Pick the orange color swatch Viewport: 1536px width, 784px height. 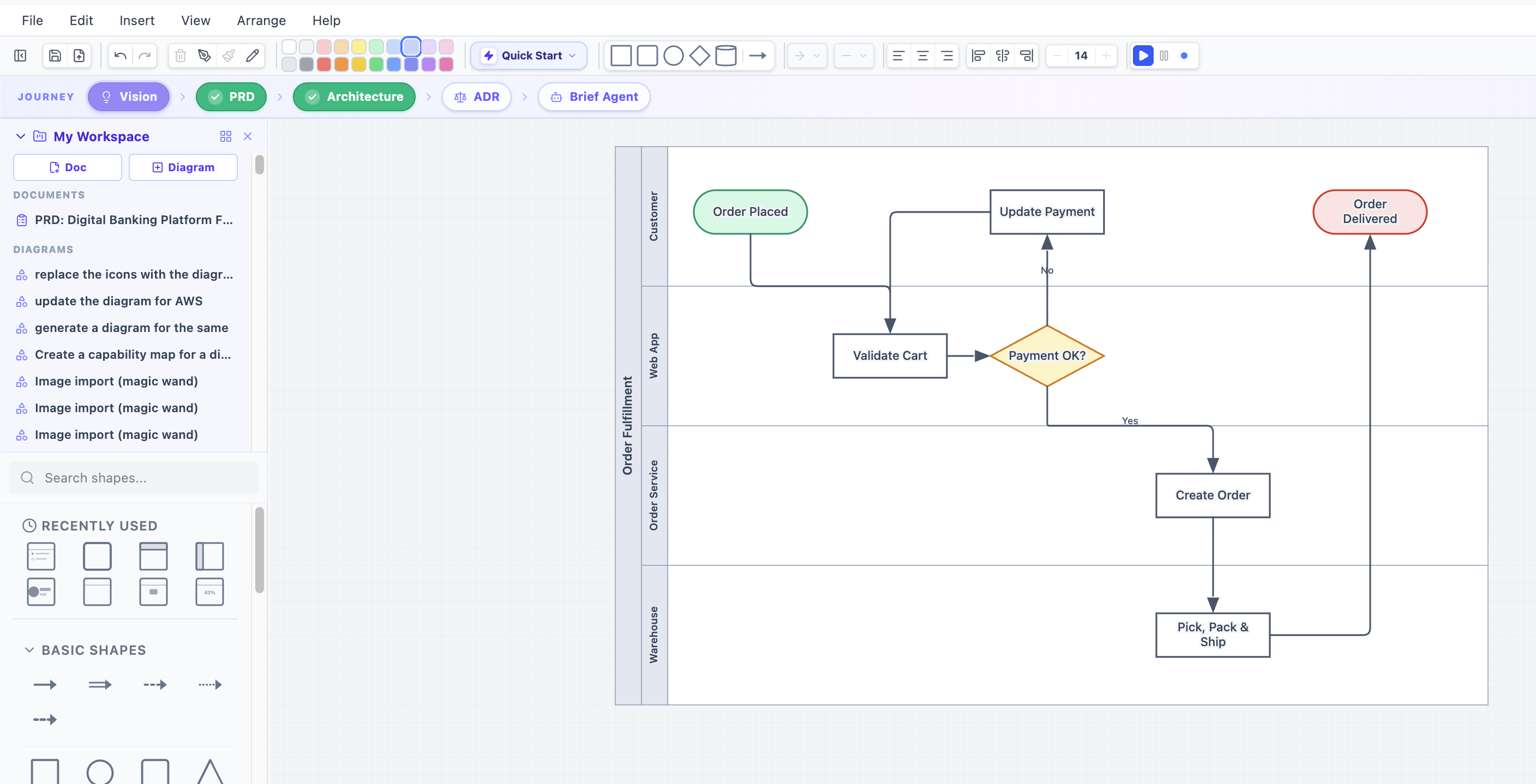(341, 64)
